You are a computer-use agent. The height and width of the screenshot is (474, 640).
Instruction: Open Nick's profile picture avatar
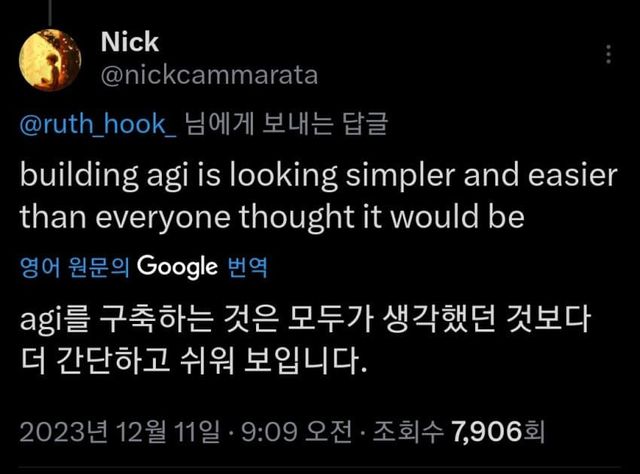tap(47, 57)
